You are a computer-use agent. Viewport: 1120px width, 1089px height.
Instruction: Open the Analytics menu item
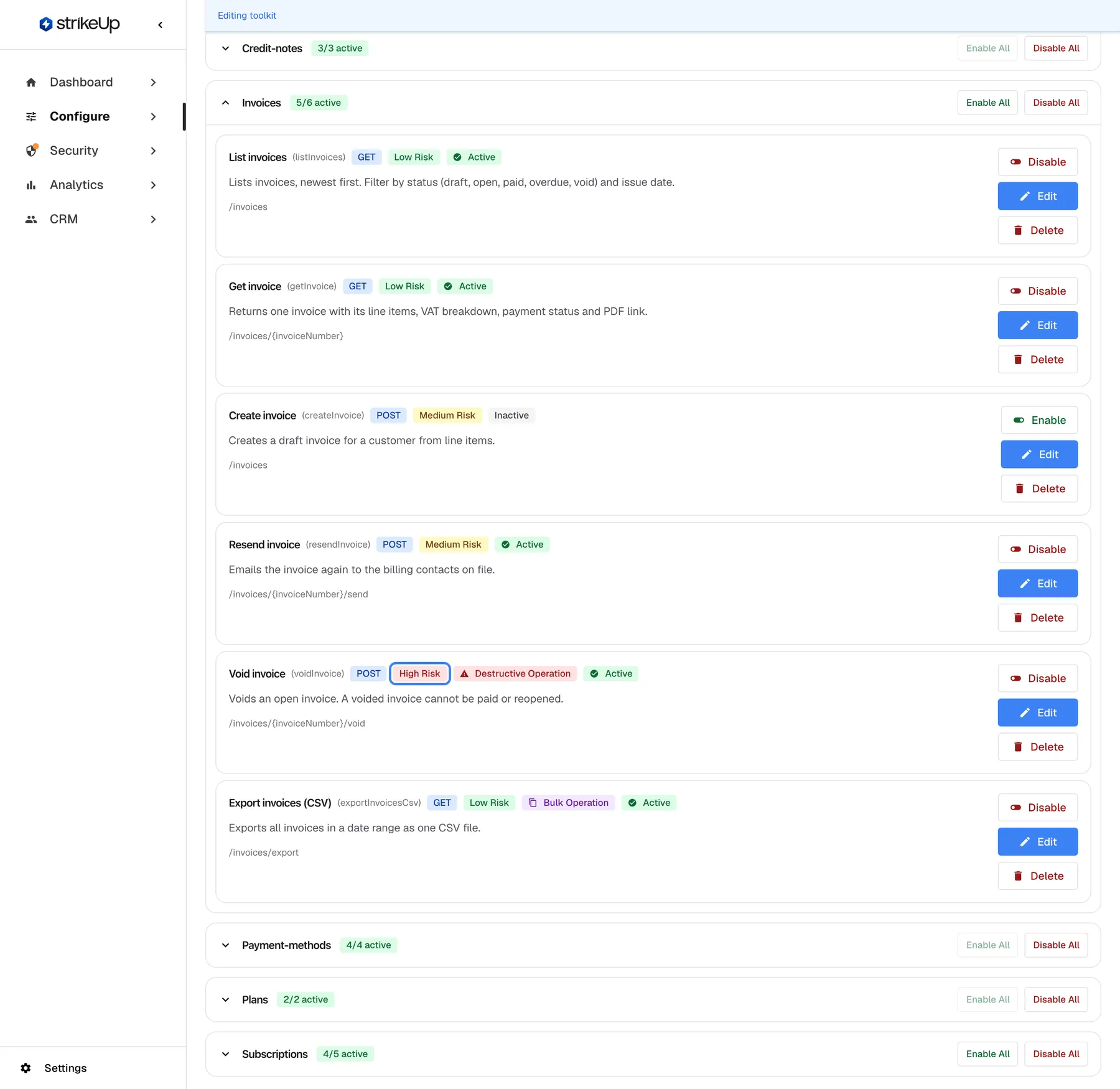pos(91,185)
